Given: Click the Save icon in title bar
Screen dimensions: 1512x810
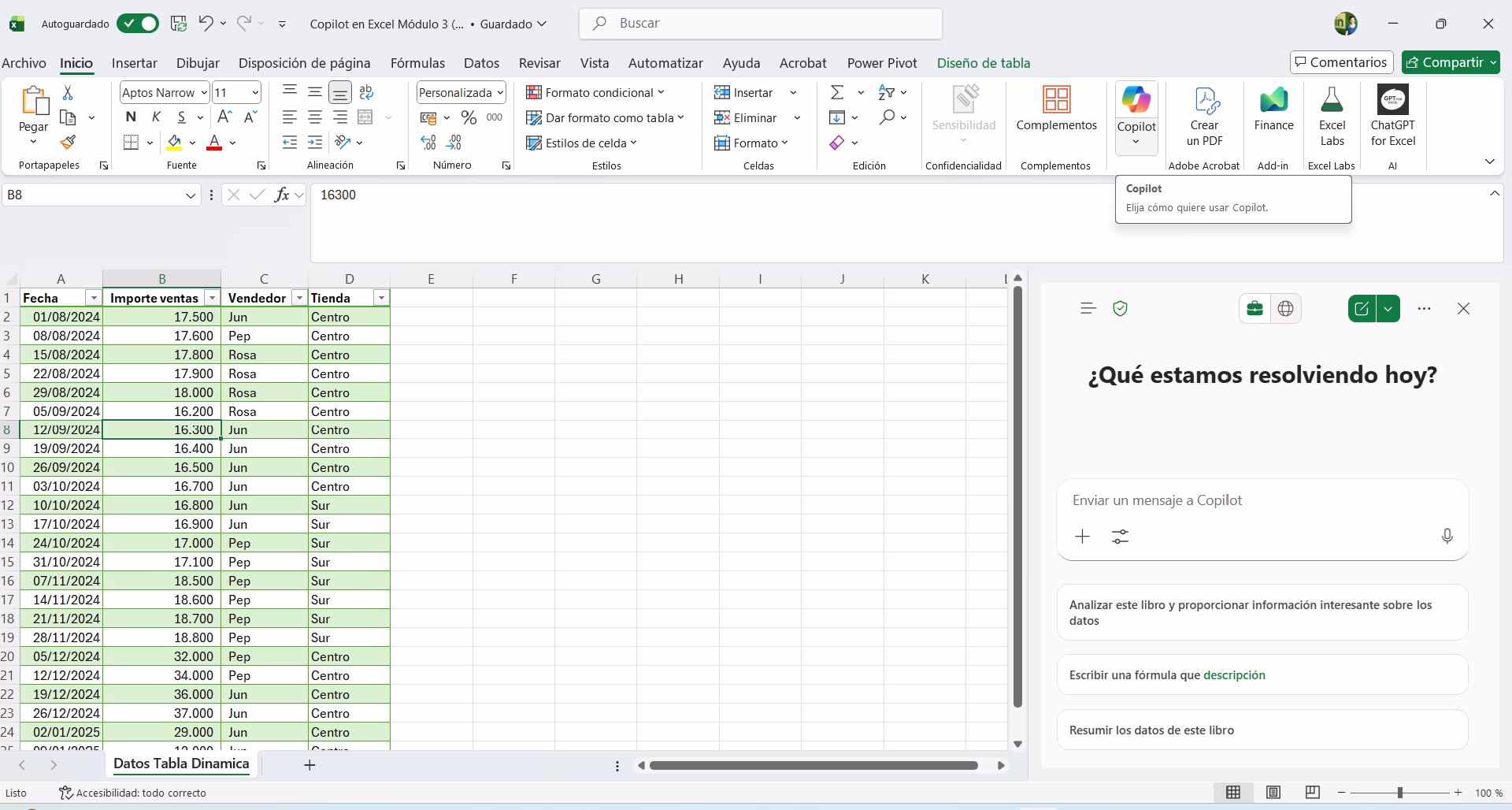Looking at the screenshot, I should [x=179, y=24].
